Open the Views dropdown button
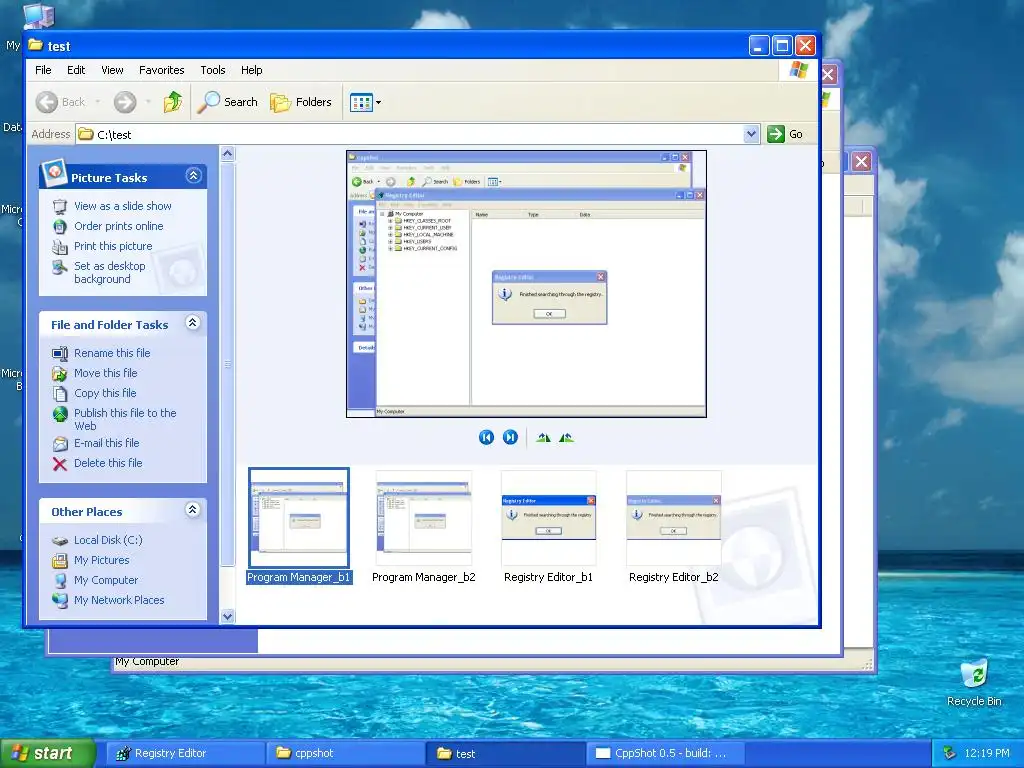1024x768 pixels. pos(365,102)
